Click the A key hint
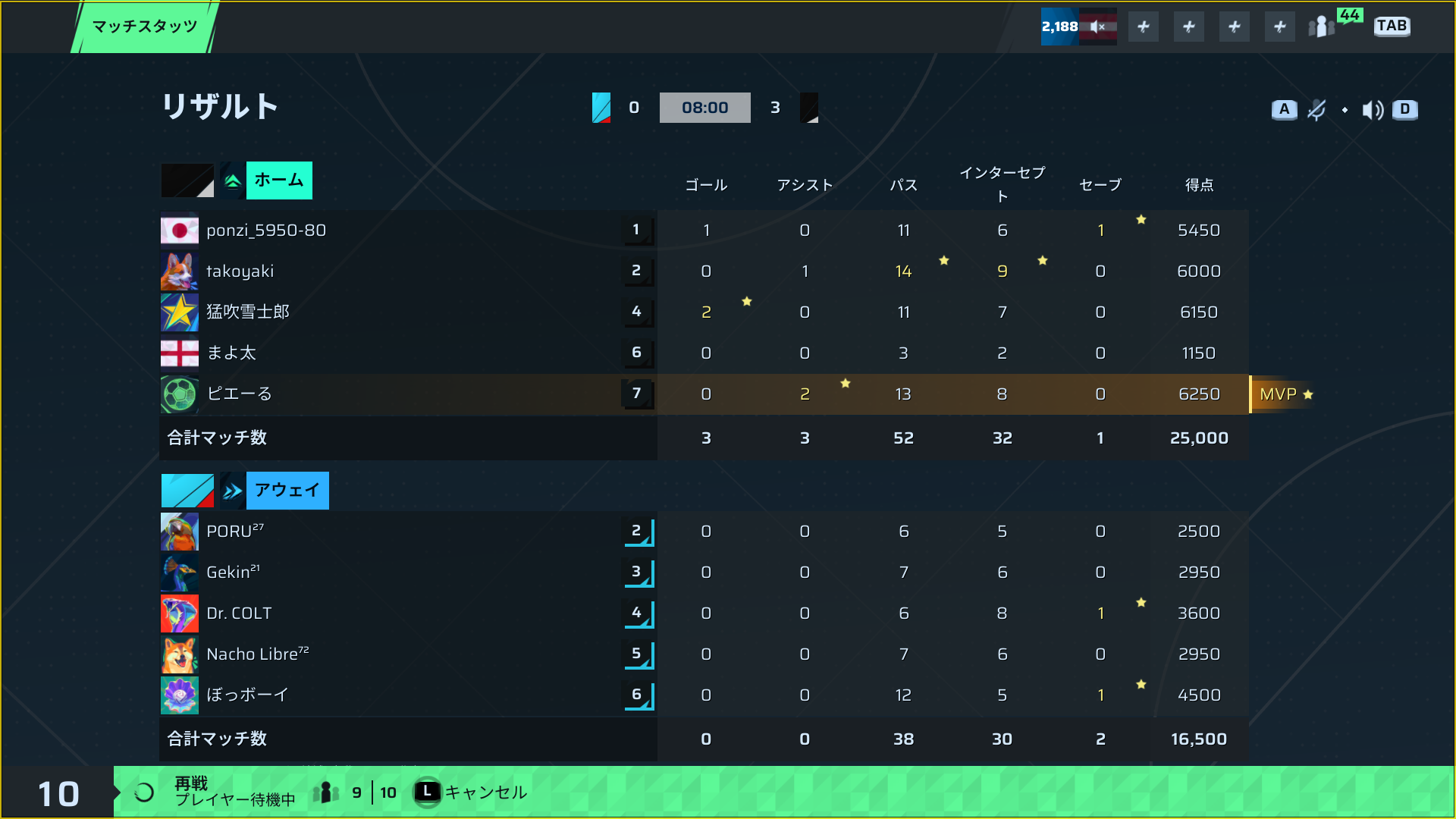This screenshot has height=819, width=1456. (1284, 109)
